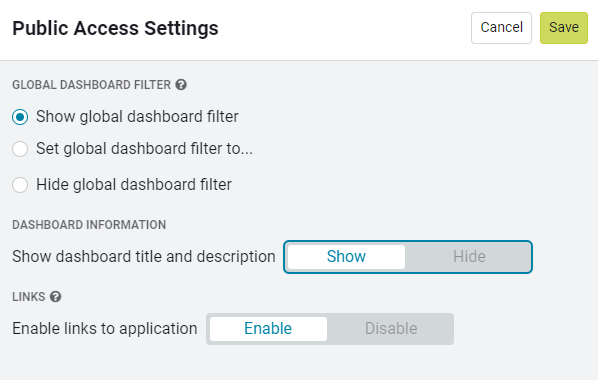Select the Show global dashboard filter radio button
The width and height of the screenshot is (598, 380).
[20, 117]
